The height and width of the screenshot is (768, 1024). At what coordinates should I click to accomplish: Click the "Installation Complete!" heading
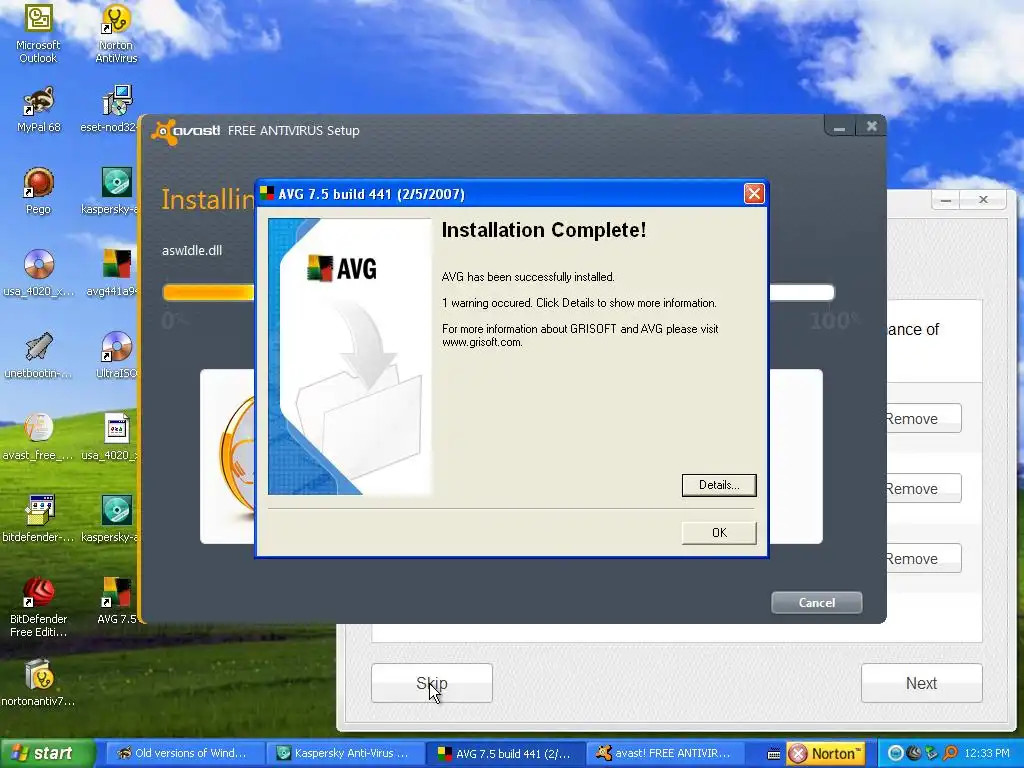click(544, 230)
